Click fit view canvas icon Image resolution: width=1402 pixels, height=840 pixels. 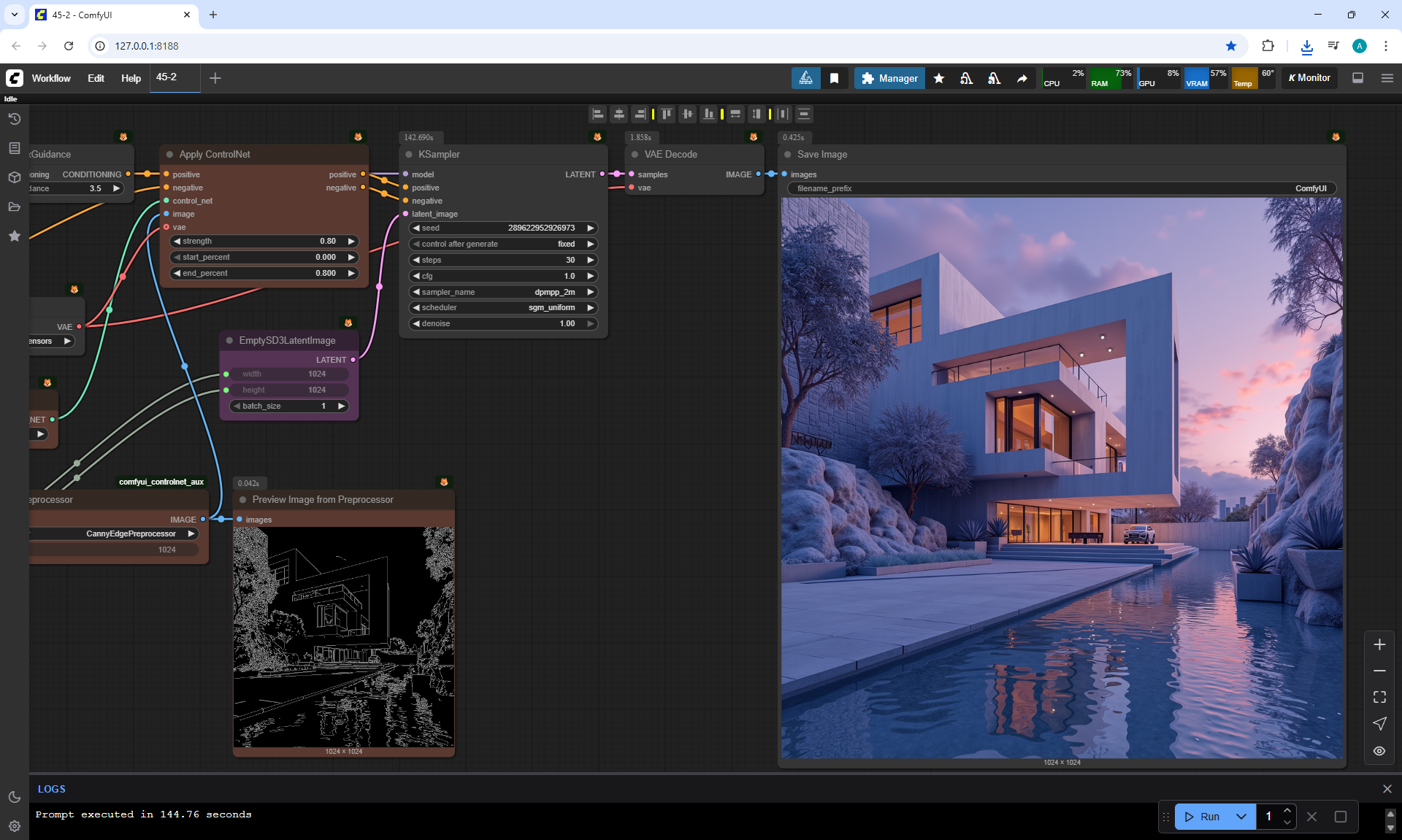point(1379,697)
